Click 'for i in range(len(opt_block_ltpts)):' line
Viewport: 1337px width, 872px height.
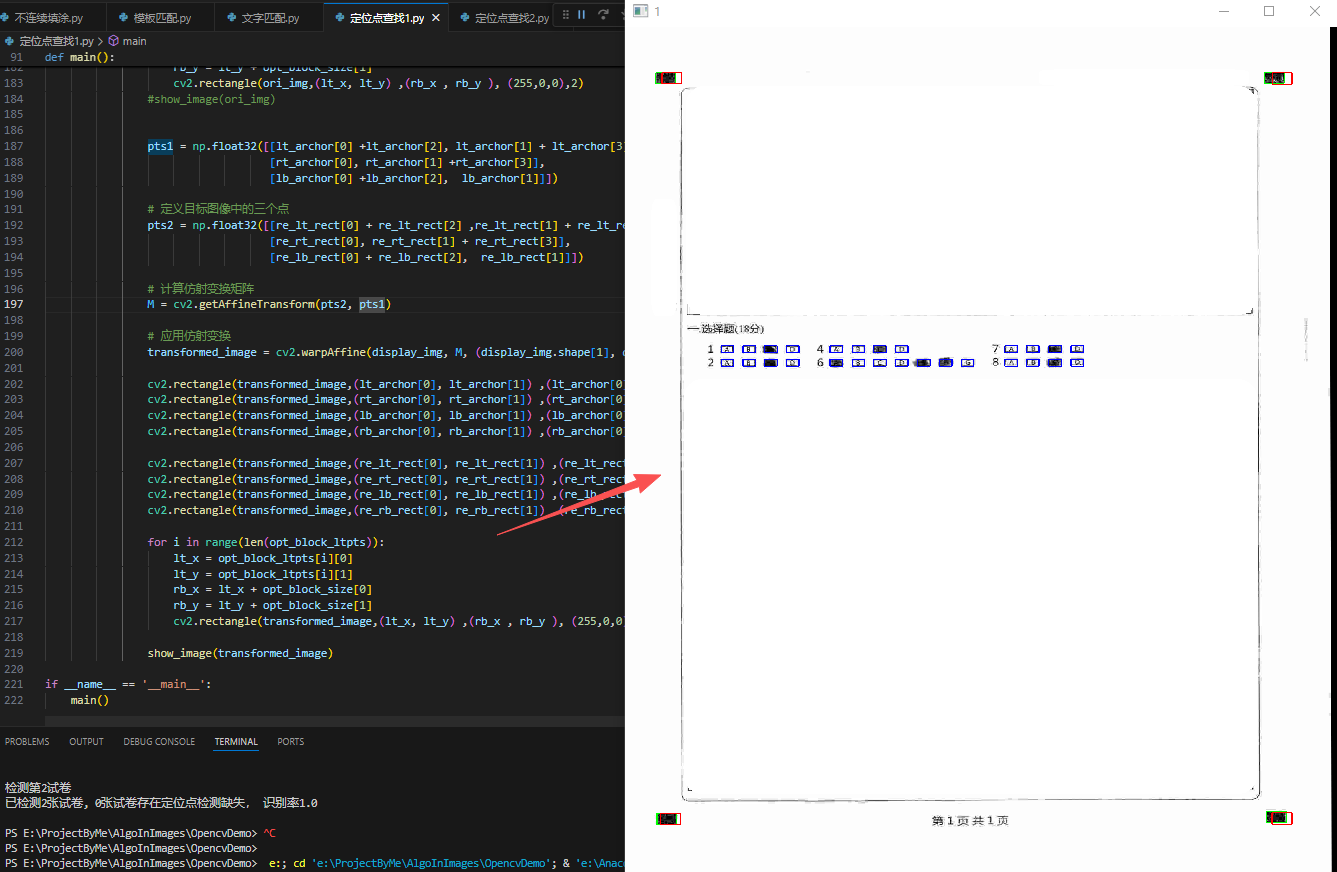(266, 542)
